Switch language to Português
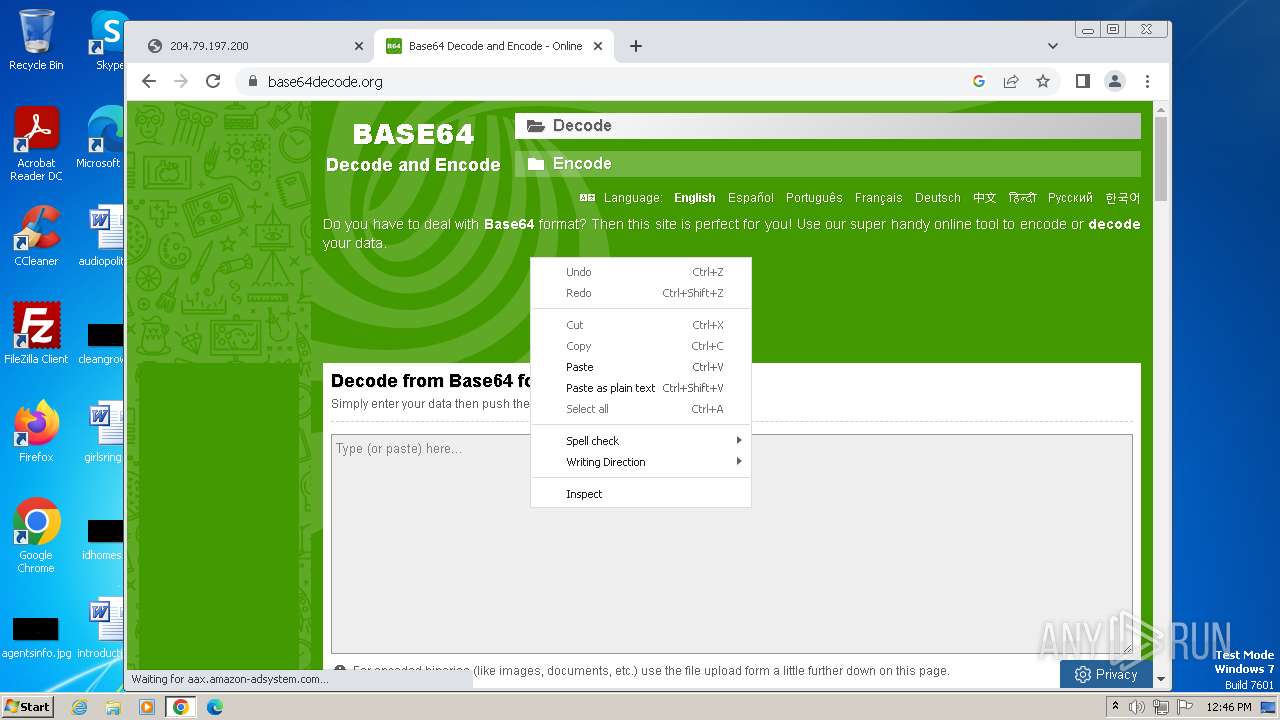 pos(814,198)
